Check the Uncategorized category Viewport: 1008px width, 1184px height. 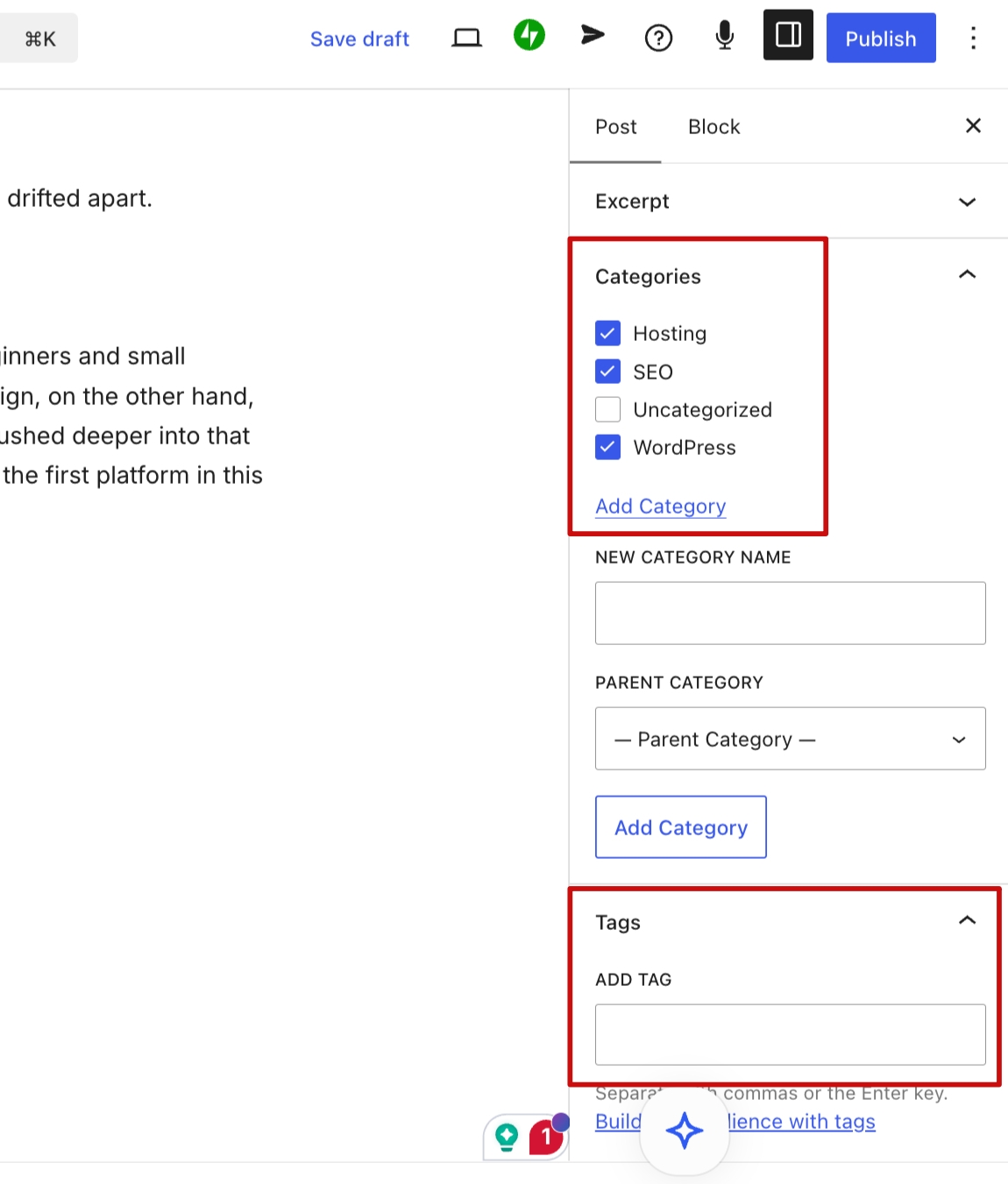pyautogui.click(x=607, y=409)
